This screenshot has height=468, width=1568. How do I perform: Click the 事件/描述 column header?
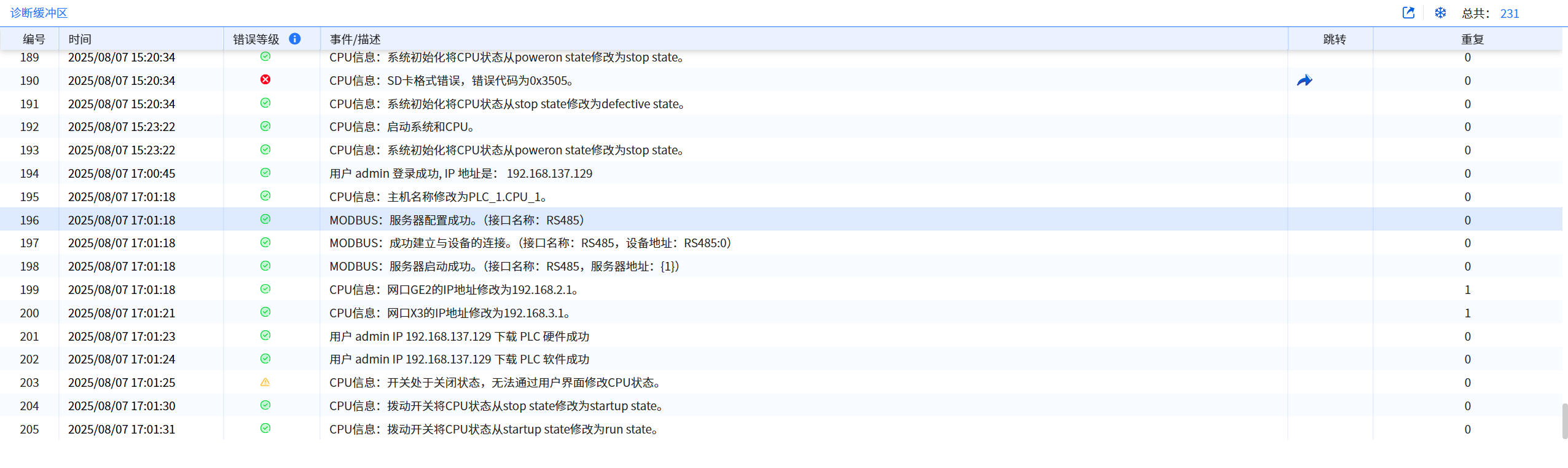point(355,39)
